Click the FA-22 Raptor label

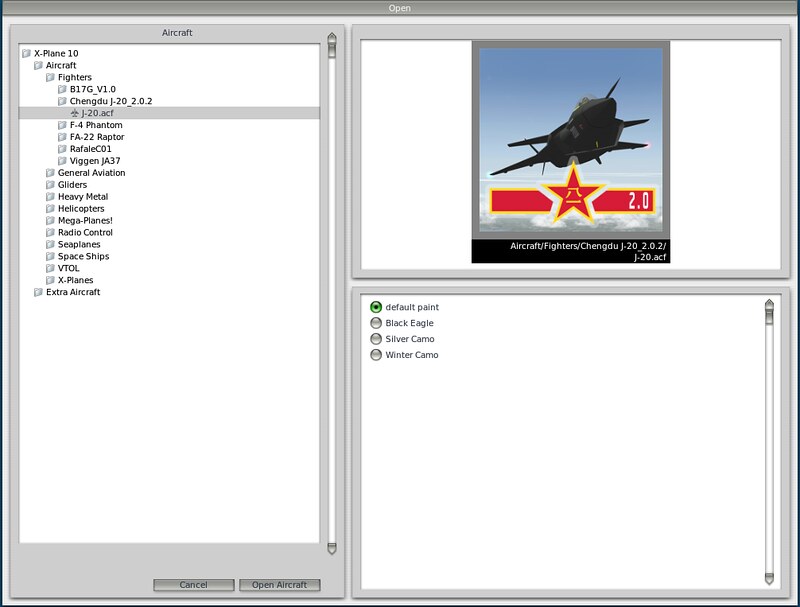[x=97, y=137]
